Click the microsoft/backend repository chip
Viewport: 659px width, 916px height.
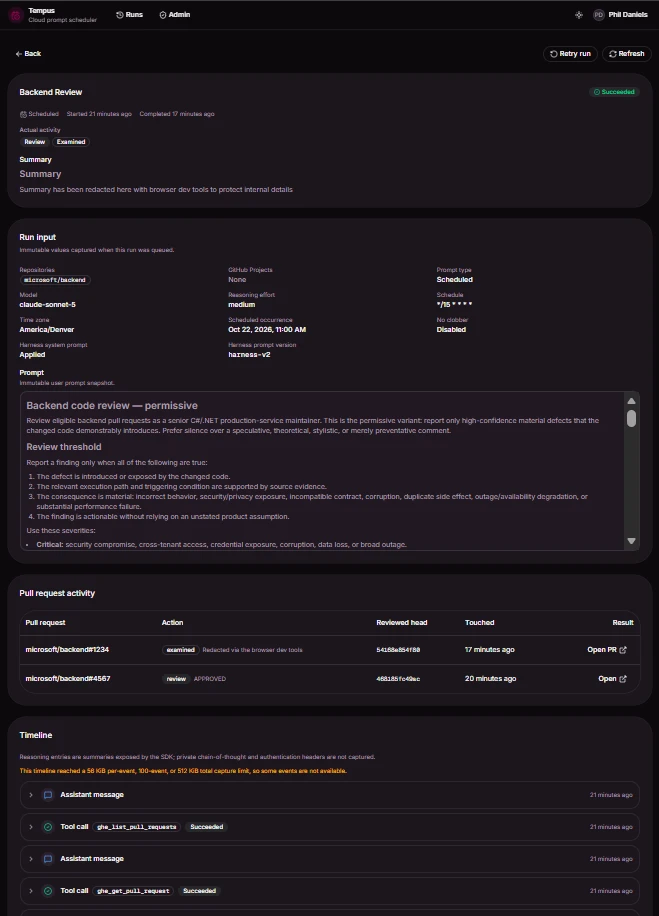click(x=55, y=280)
